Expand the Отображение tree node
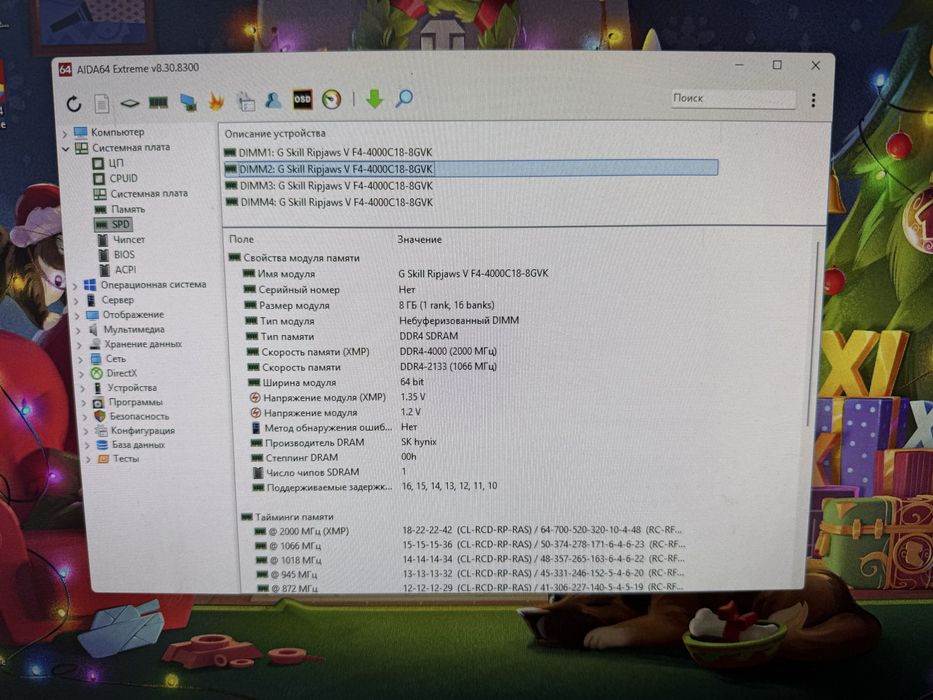 [x=77, y=315]
